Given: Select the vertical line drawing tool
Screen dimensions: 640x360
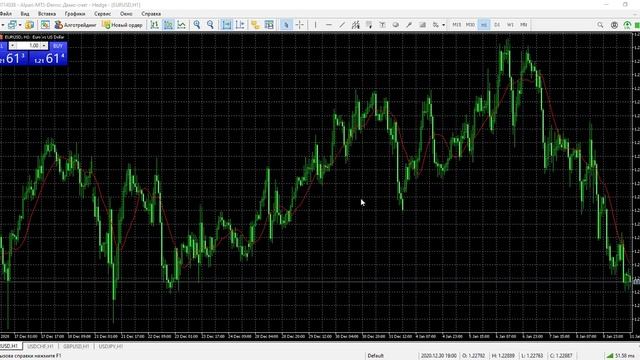Looking at the screenshot, I should pyautogui.click(x=315, y=25).
